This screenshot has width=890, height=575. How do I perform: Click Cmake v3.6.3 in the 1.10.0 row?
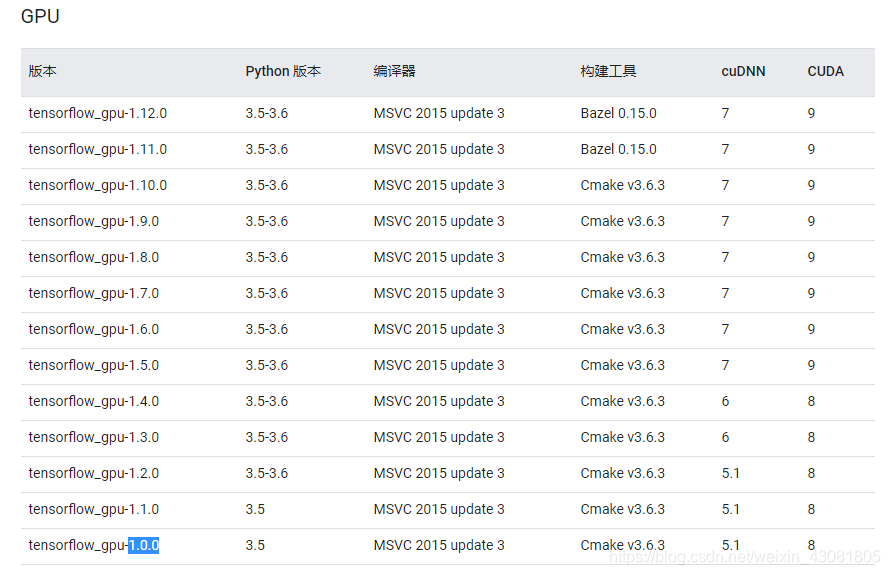(x=622, y=186)
